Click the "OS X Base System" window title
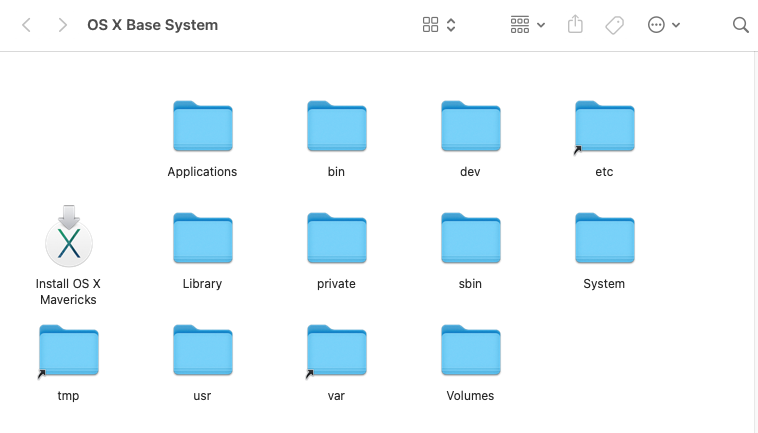The image size is (758, 433). tap(152, 25)
